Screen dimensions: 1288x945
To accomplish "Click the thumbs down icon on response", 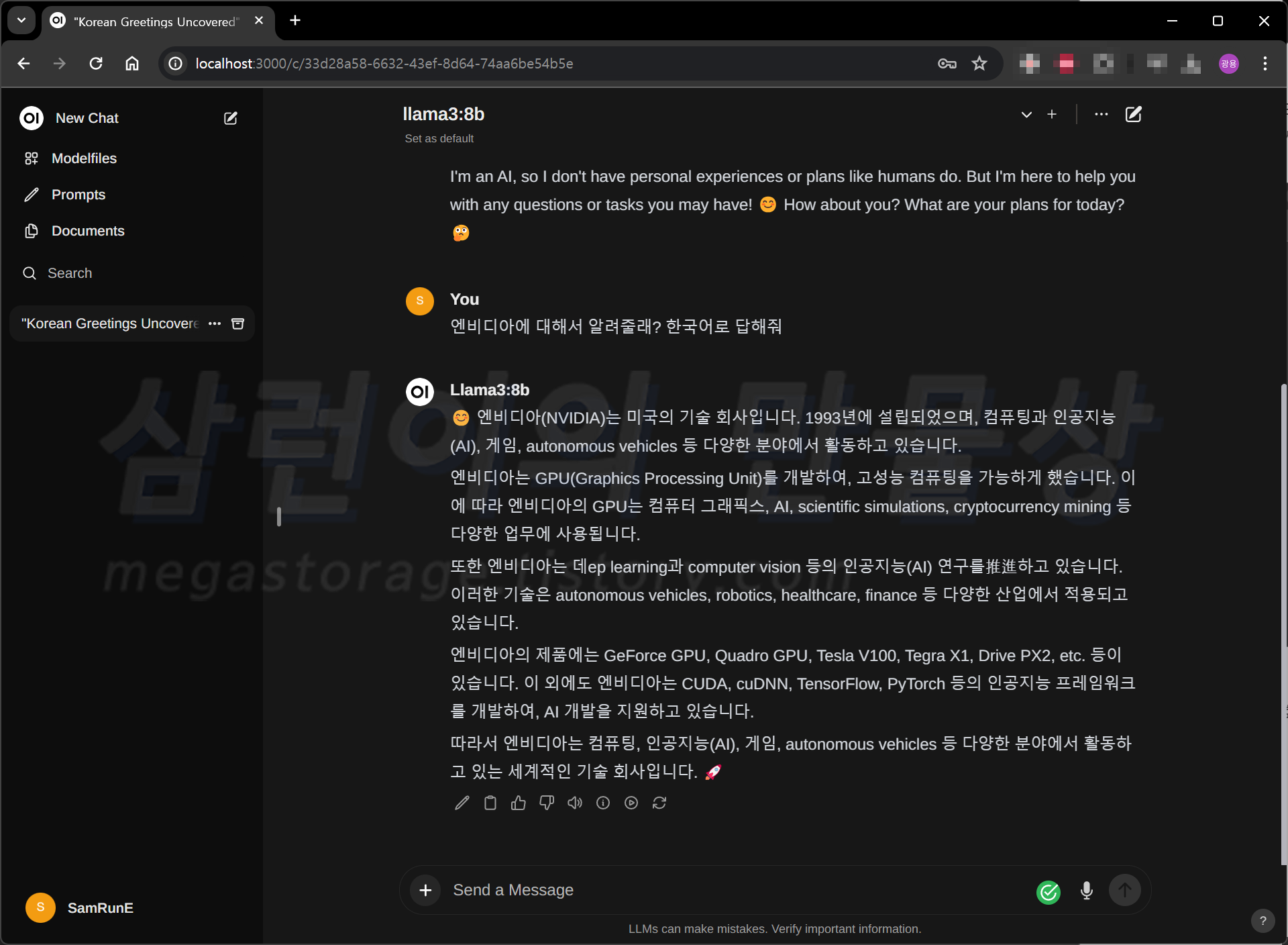I will click(x=547, y=803).
